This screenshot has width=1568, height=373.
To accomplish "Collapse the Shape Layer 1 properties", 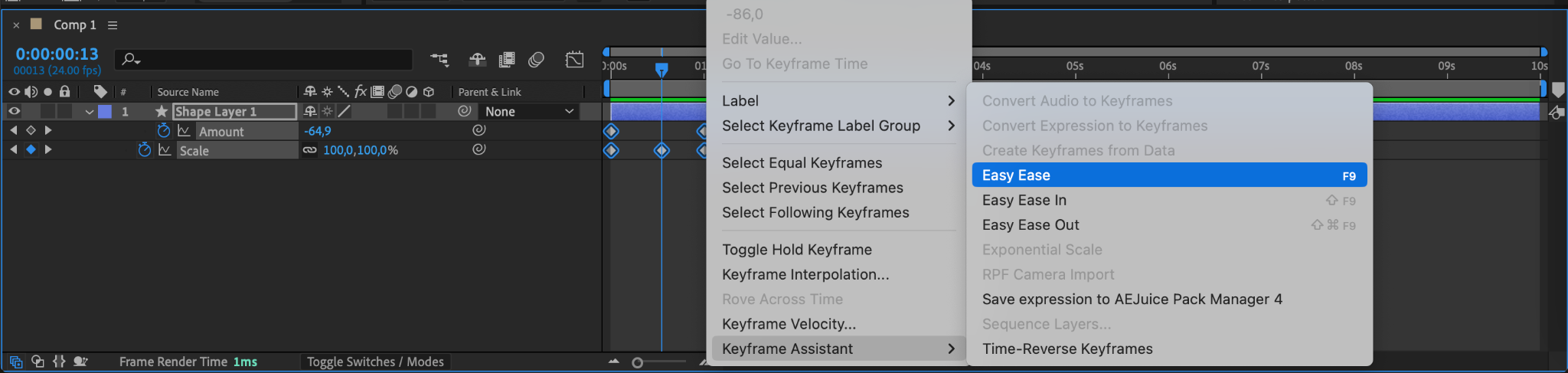I will tap(90, 112).
